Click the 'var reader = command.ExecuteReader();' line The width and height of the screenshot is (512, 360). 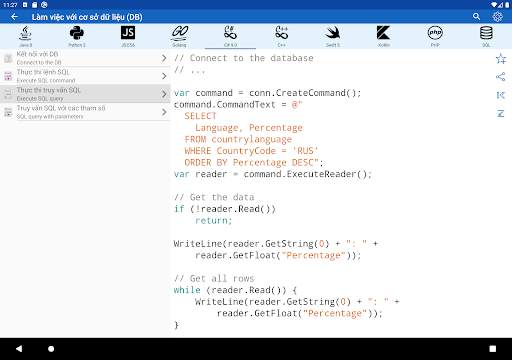pos(273,174)
